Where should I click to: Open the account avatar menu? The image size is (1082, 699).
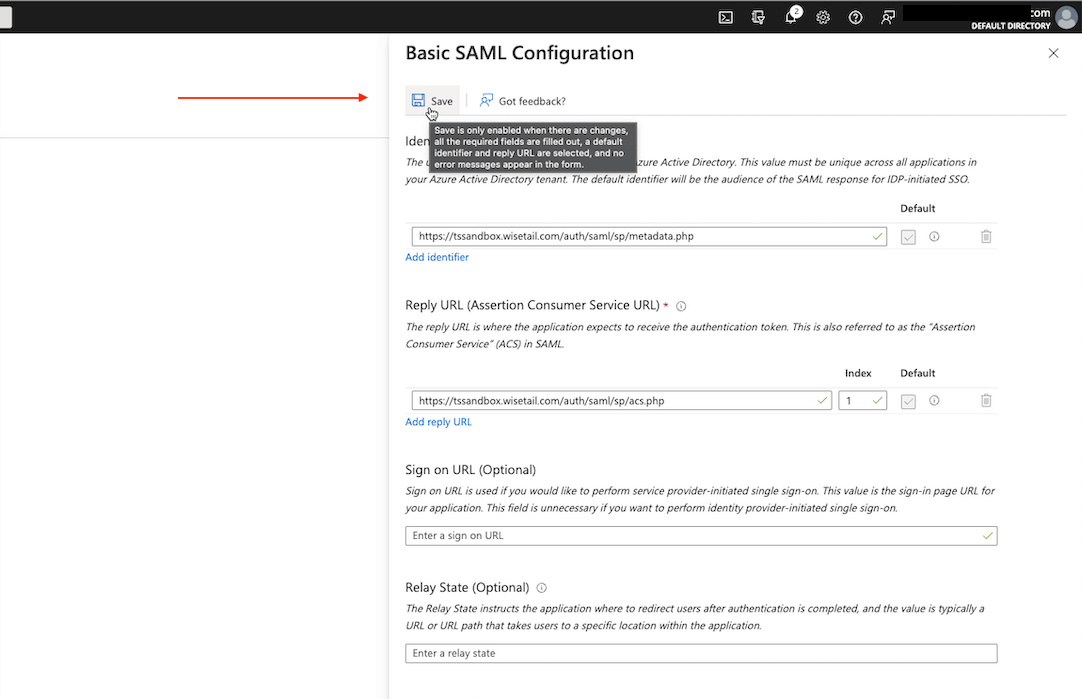[x=1065, y=17]
